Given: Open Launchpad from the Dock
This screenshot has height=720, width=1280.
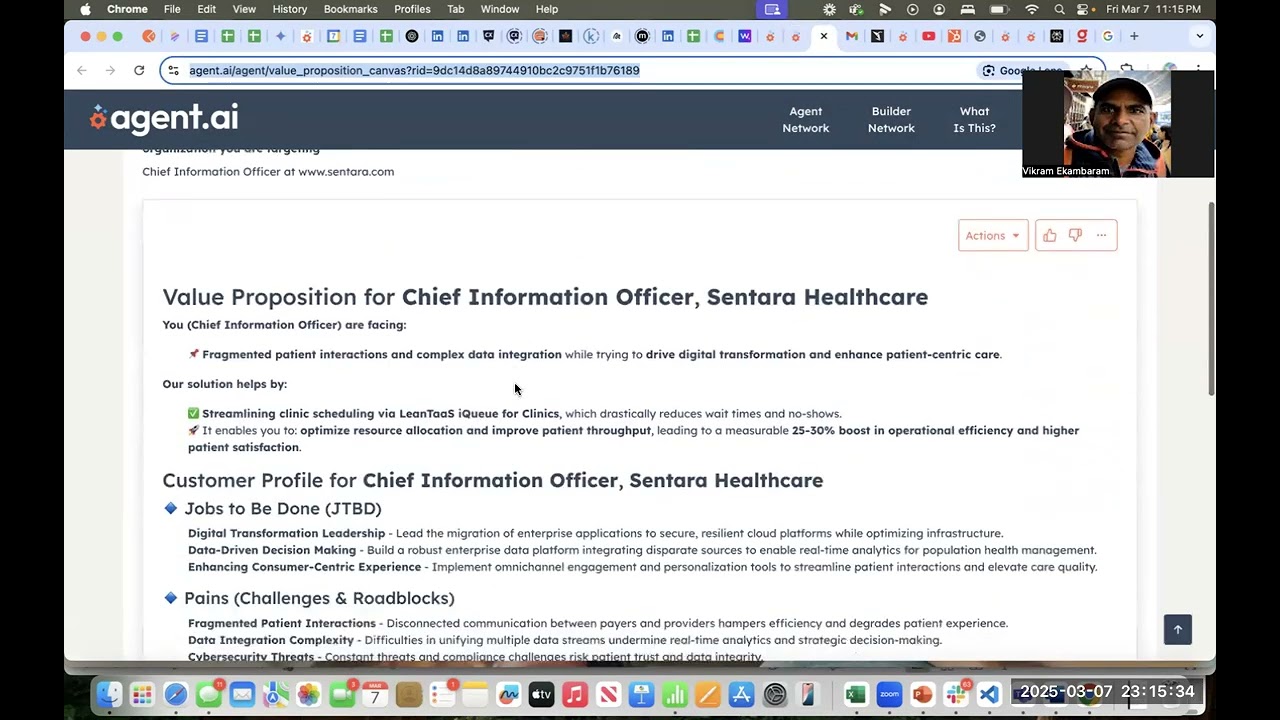Looking at the screenshot, I should (142, 694).
